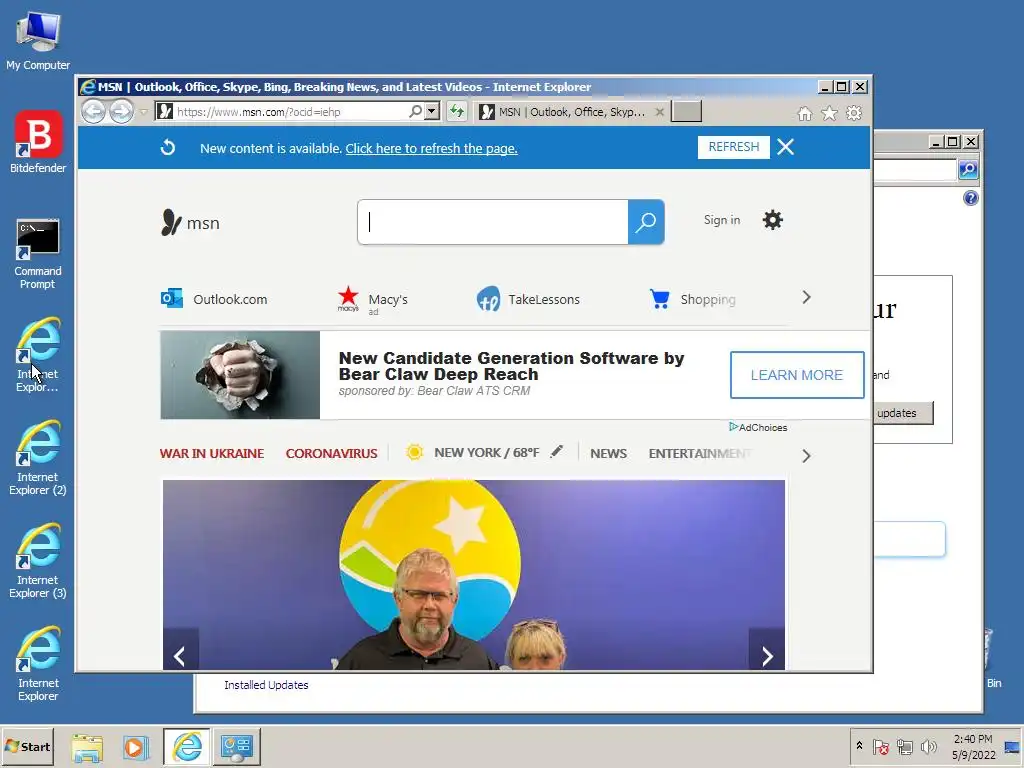Open Outlook.com shortcut
The height and width of the screenshot is (768, 1024).
[214, 299]
